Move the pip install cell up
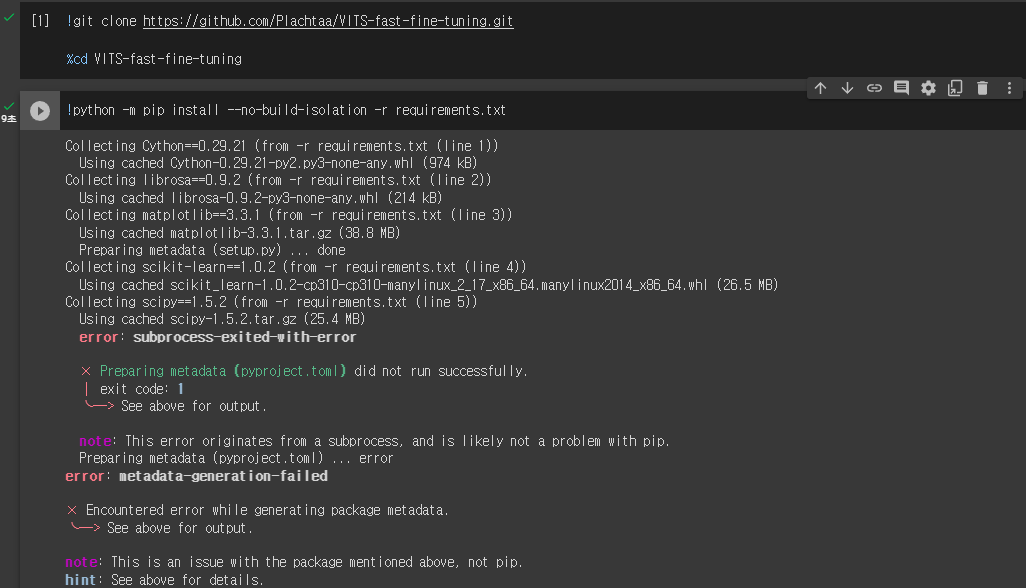Image resolution: width=1026 pixels, height=588 pixels. (x=820, y=88)
